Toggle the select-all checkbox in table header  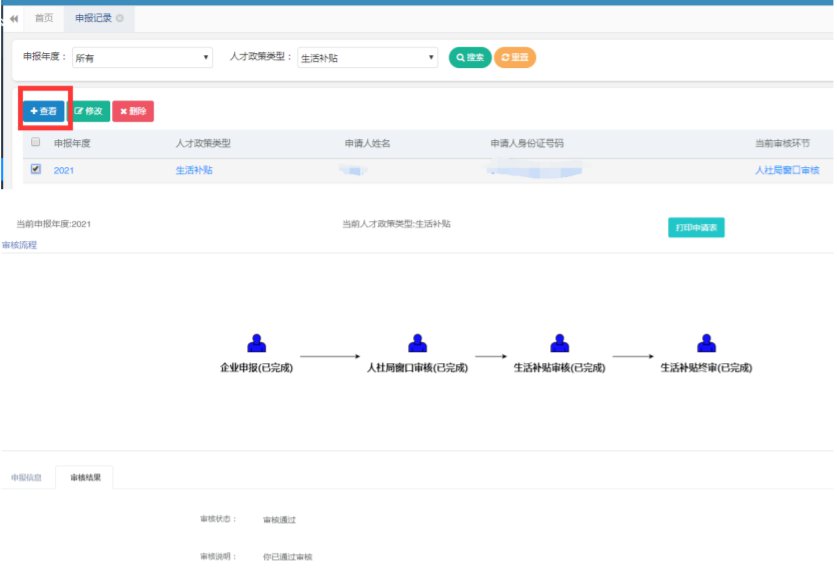(x=36, y=143)
